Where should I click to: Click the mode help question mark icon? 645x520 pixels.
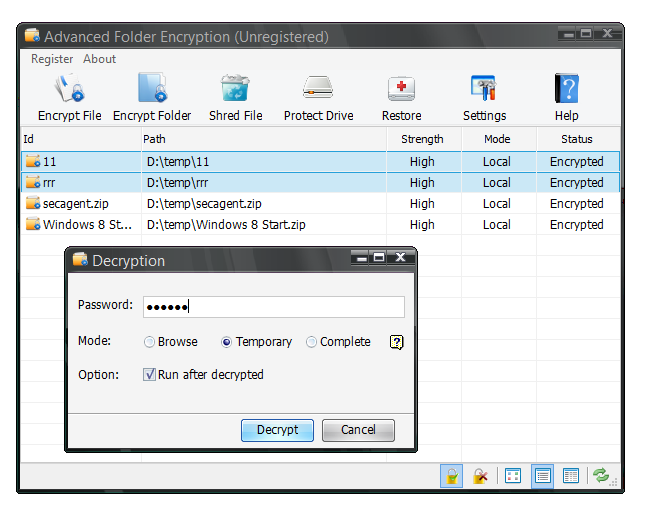click(x=397, y=342)
